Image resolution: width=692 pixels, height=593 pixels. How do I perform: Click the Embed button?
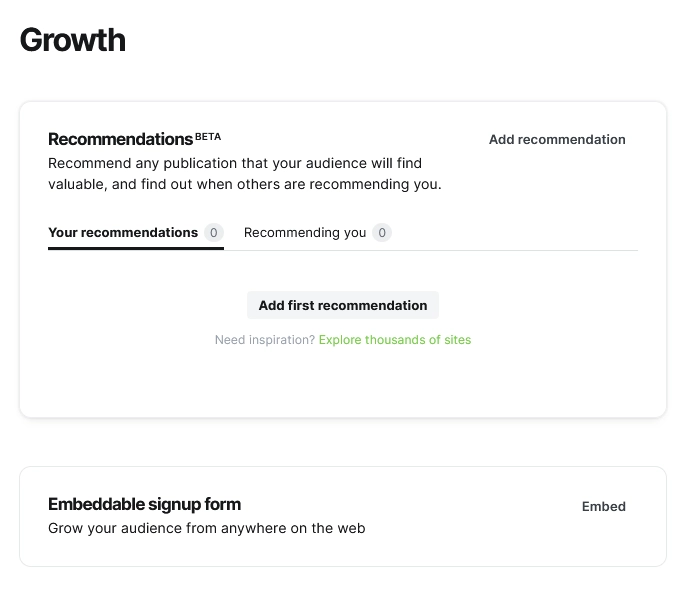click(603, 507)
